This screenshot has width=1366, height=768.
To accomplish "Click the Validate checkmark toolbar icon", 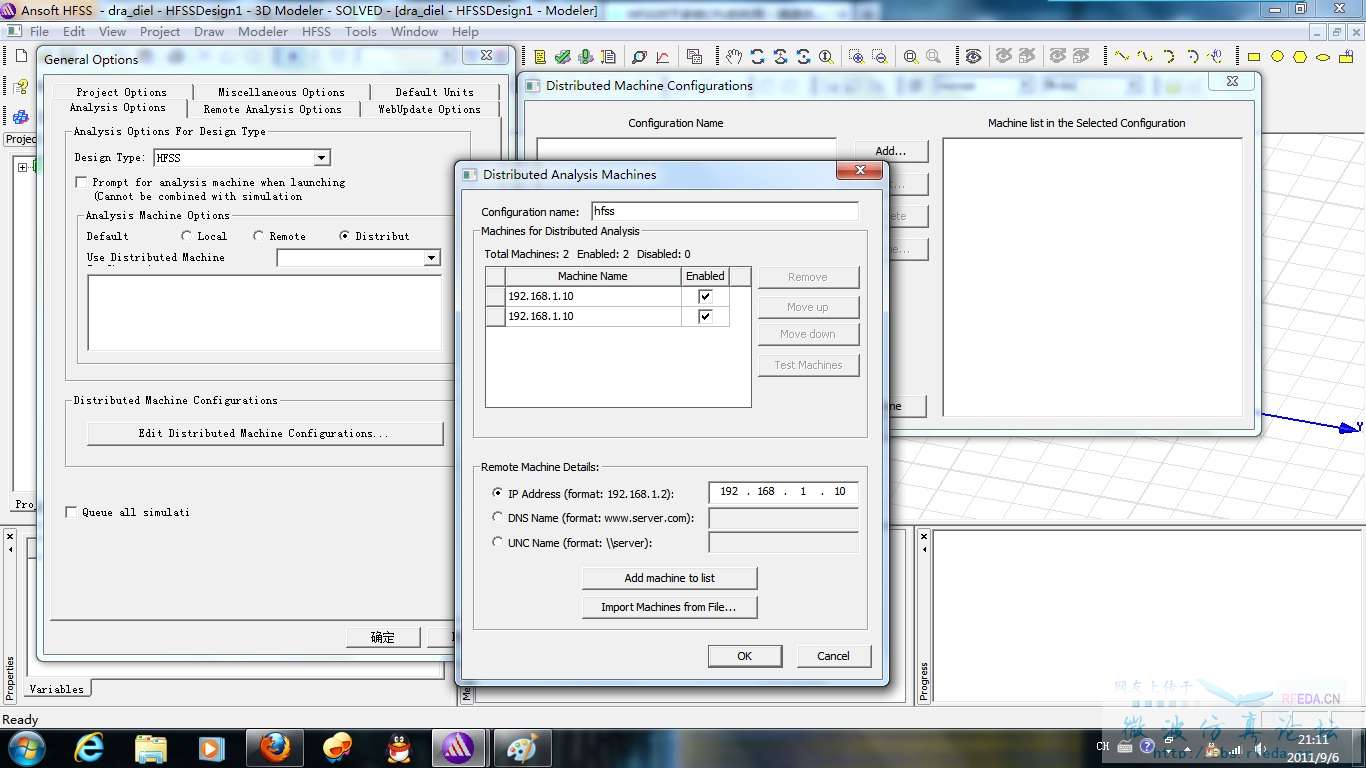I will click(x=563, y=56).
